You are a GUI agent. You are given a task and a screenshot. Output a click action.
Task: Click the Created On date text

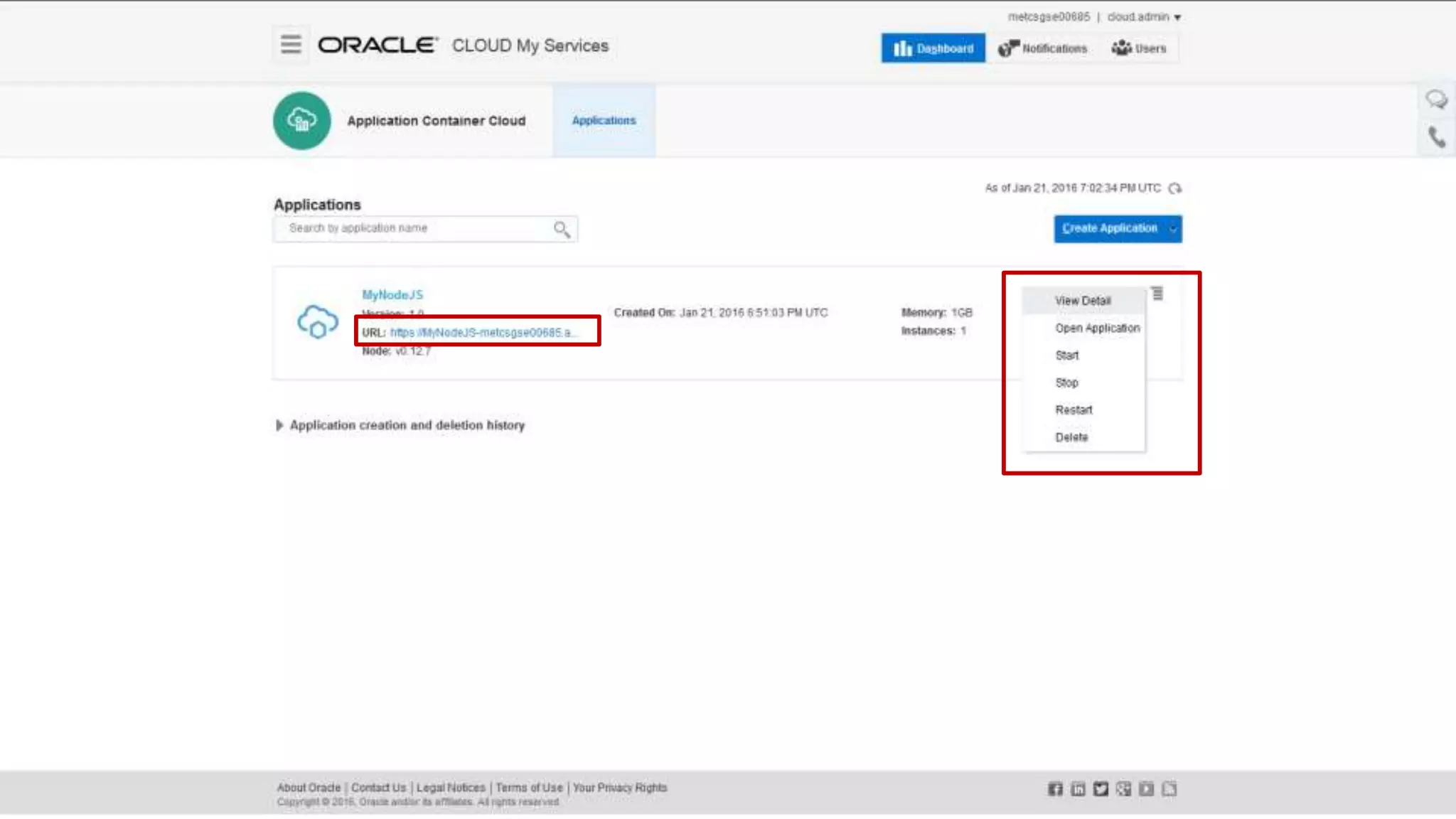pyautogui.click(x=721, y=313)
